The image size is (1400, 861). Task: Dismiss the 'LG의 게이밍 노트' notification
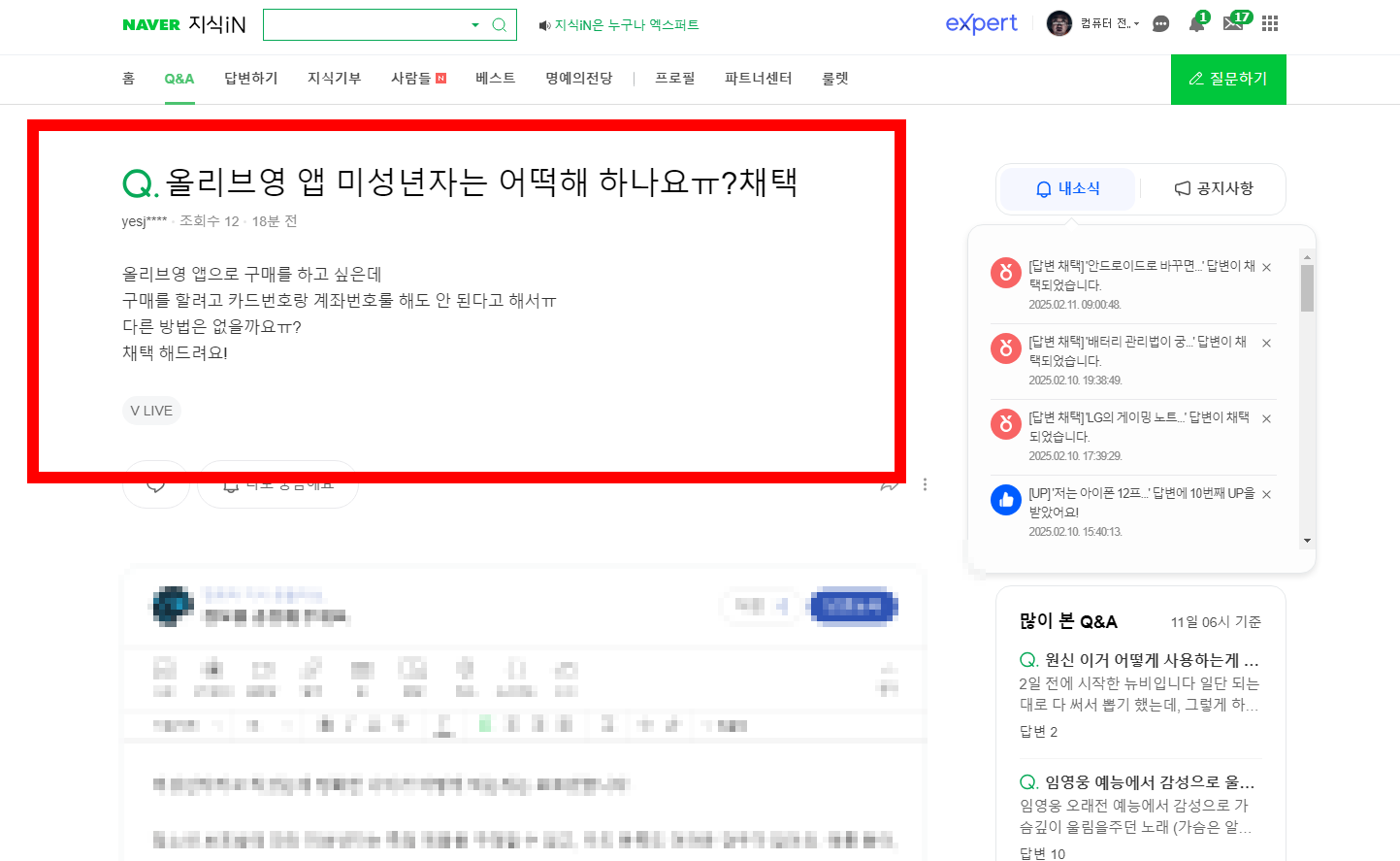[x=1266, y=418]
